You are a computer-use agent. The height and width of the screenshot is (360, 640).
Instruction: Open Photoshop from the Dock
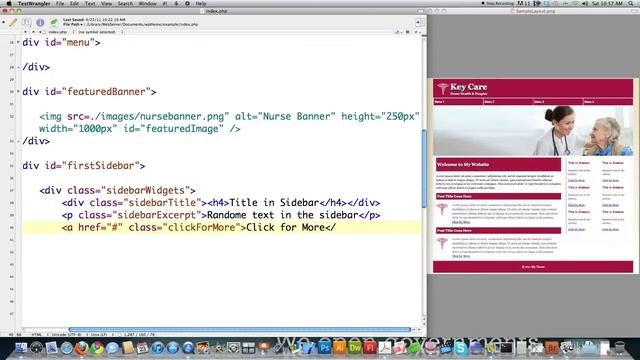click(x=324, y=348)
